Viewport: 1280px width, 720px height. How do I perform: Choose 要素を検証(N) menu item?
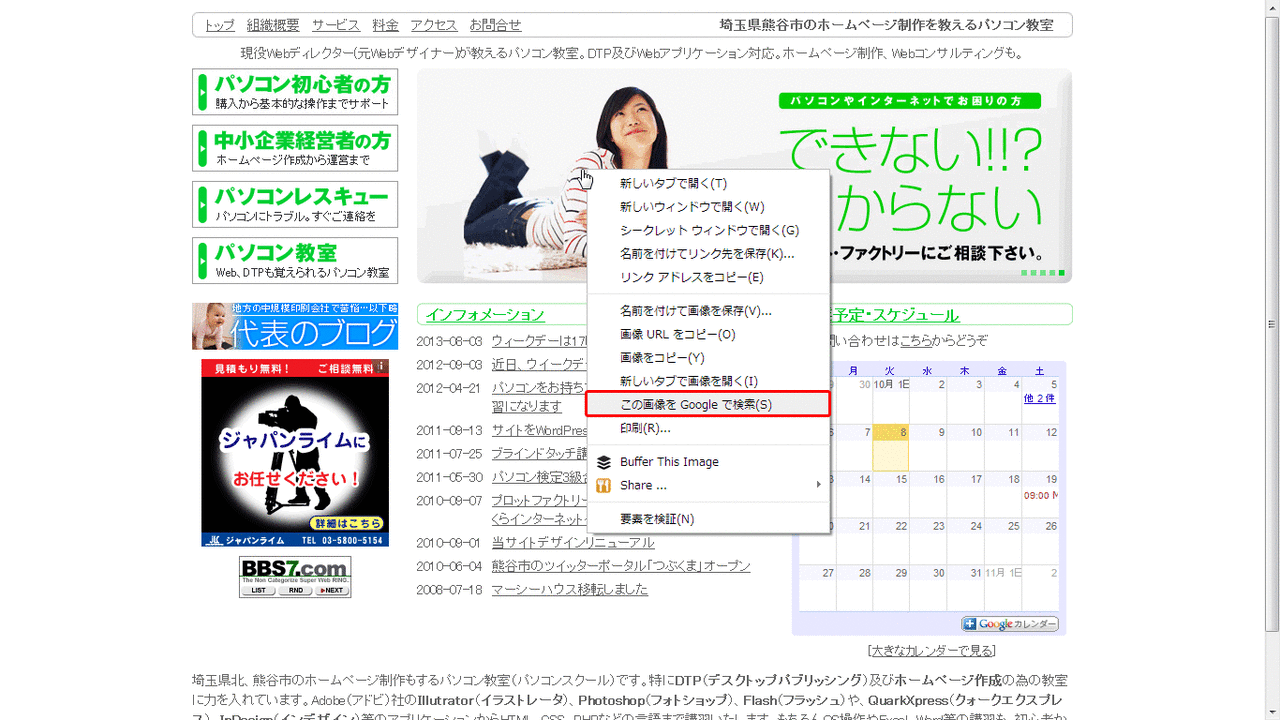pyautogui.click(x=707, y=519)
